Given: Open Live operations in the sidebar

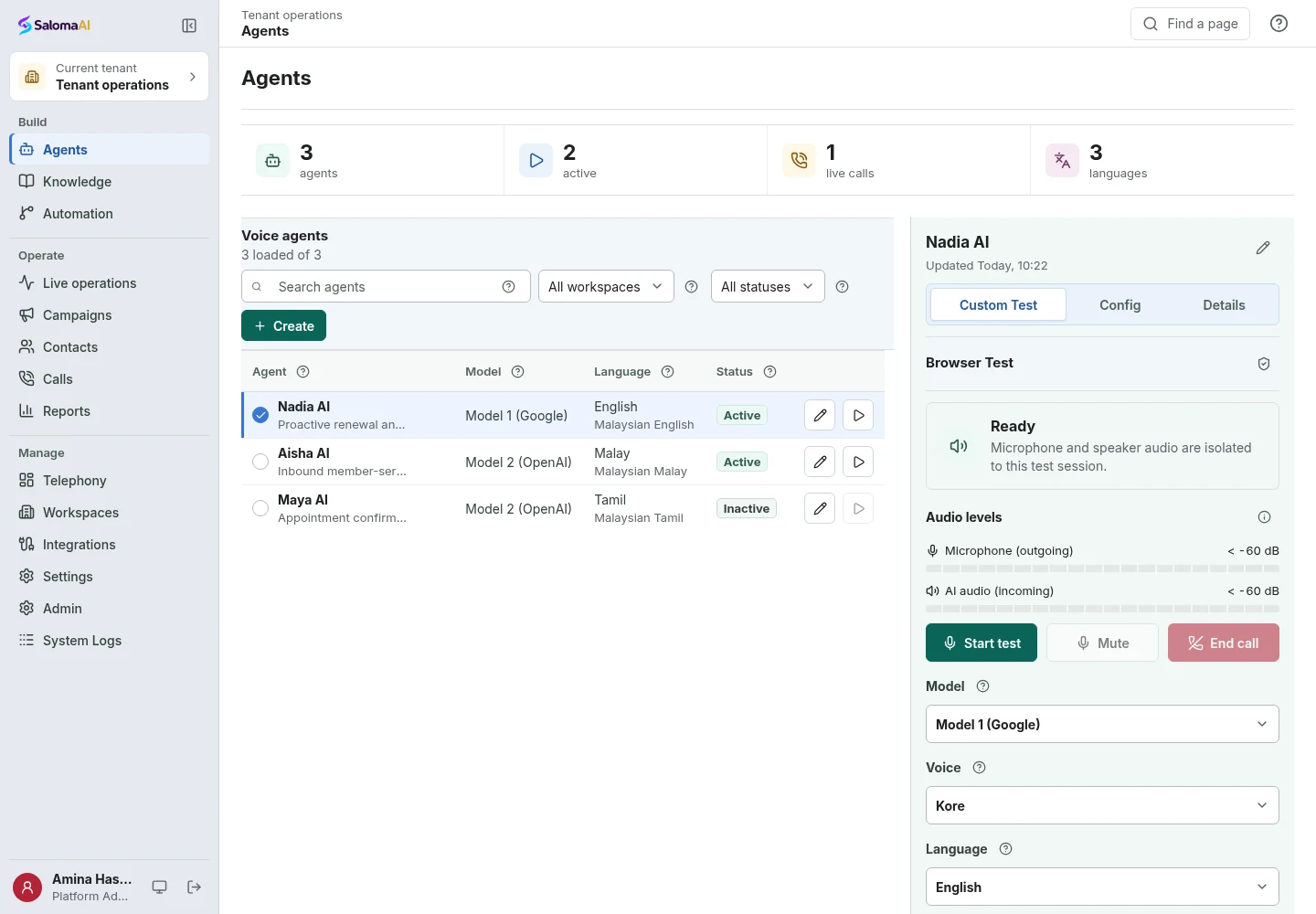Looking at the screenshot, I should 109,282.
